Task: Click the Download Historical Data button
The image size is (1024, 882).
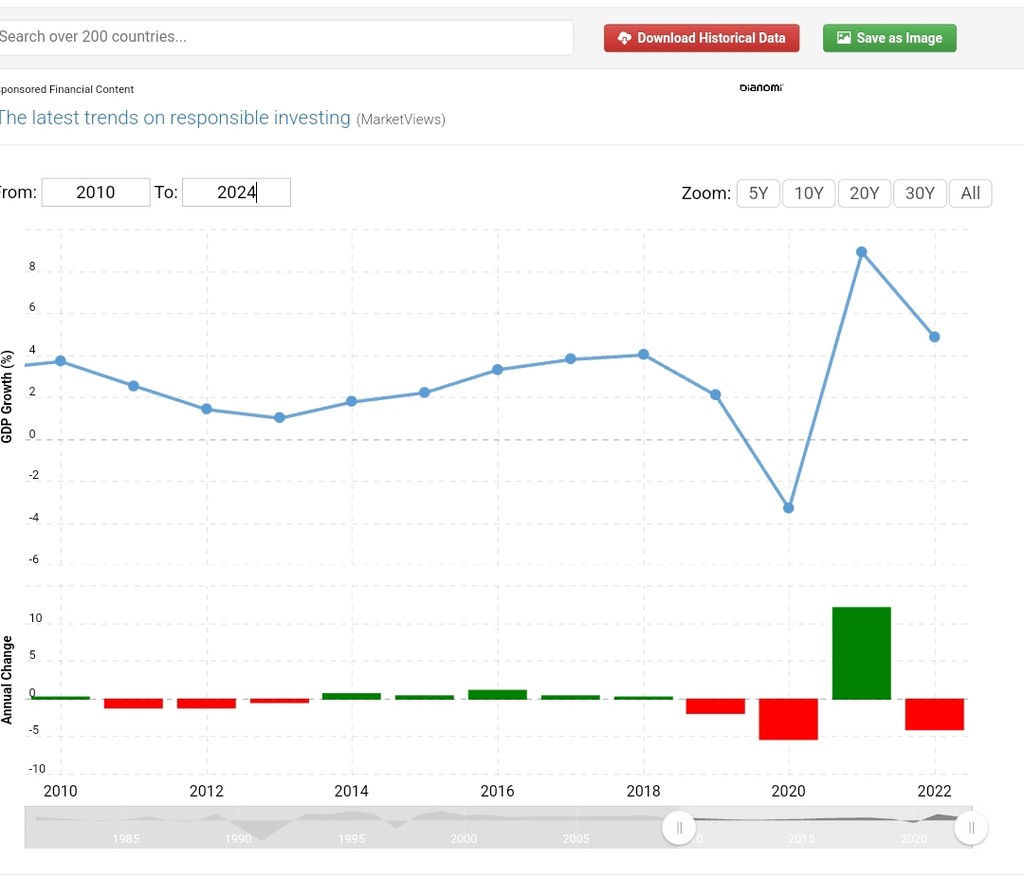Action: click(701, 38)
